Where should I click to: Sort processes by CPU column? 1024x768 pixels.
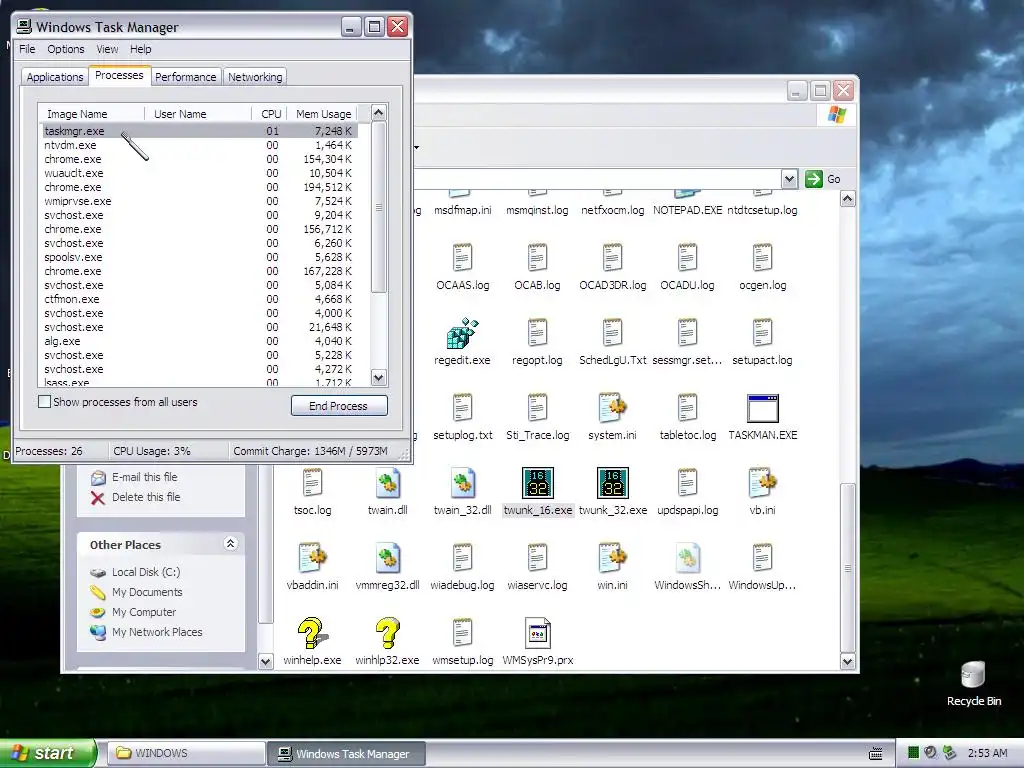[x=270, y=114]
